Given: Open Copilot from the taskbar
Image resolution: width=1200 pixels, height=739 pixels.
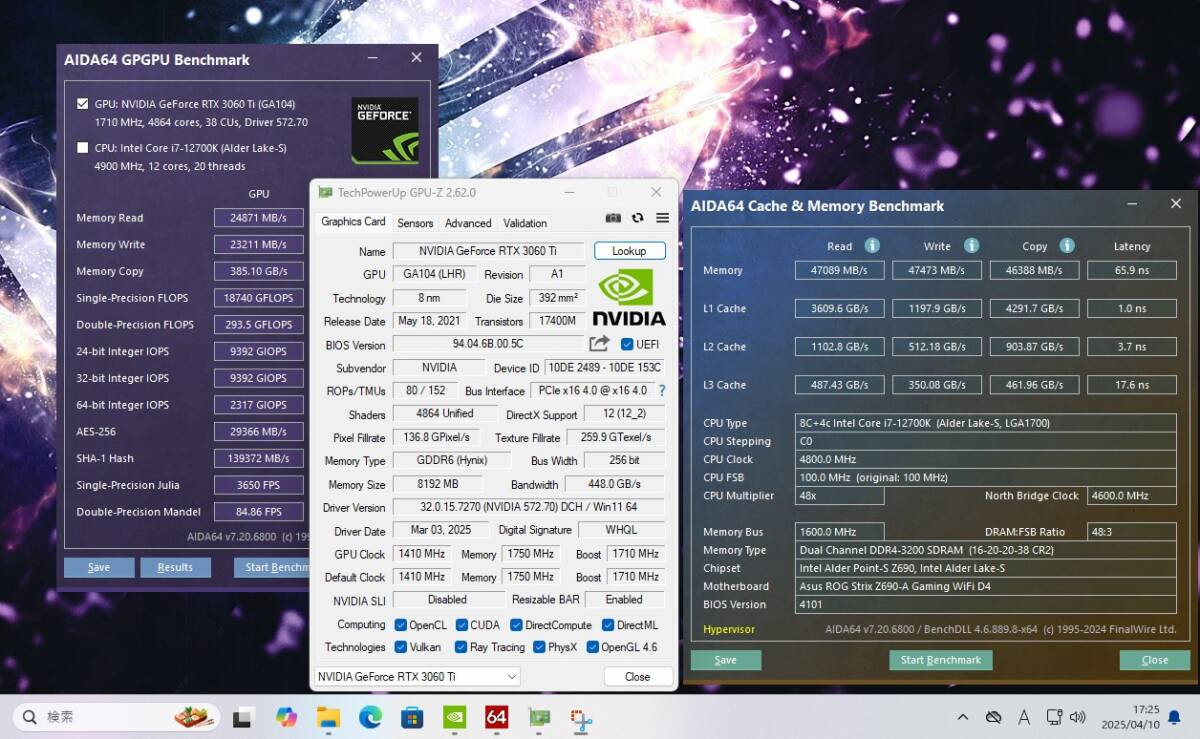Looking at the screenshot, I should (286, 717).
